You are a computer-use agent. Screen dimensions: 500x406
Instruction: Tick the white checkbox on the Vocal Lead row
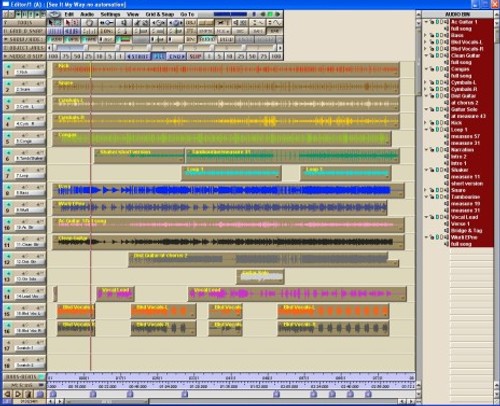tap(442, 217)
